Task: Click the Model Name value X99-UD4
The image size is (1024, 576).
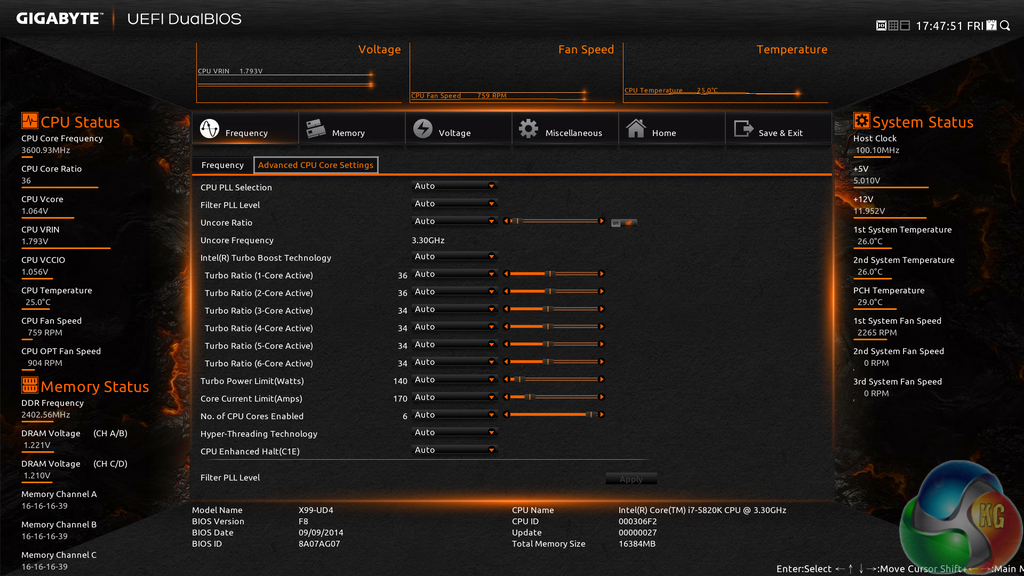Action: tap(316, 510)
